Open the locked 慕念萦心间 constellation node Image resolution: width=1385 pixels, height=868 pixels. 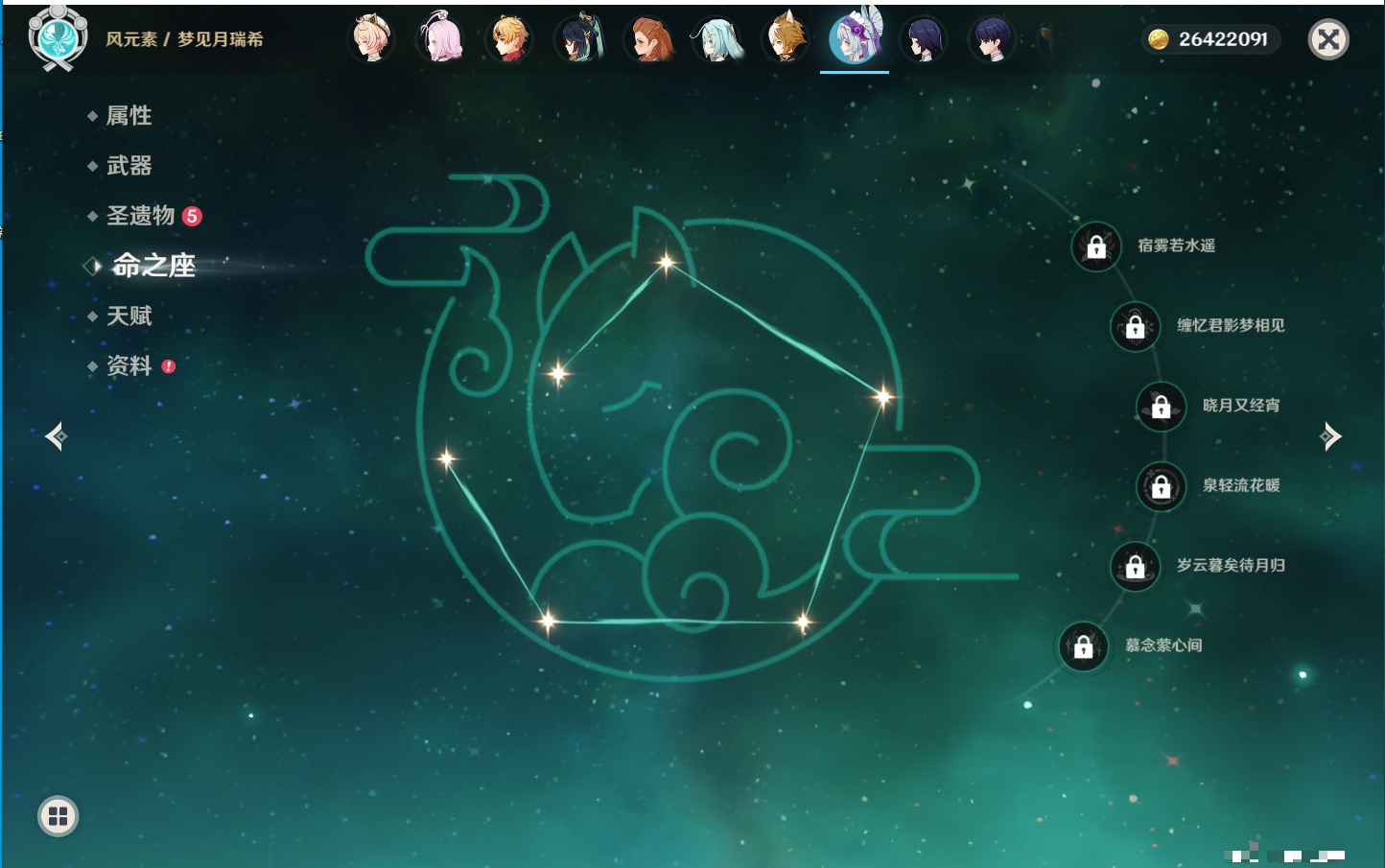[1083, 646]
